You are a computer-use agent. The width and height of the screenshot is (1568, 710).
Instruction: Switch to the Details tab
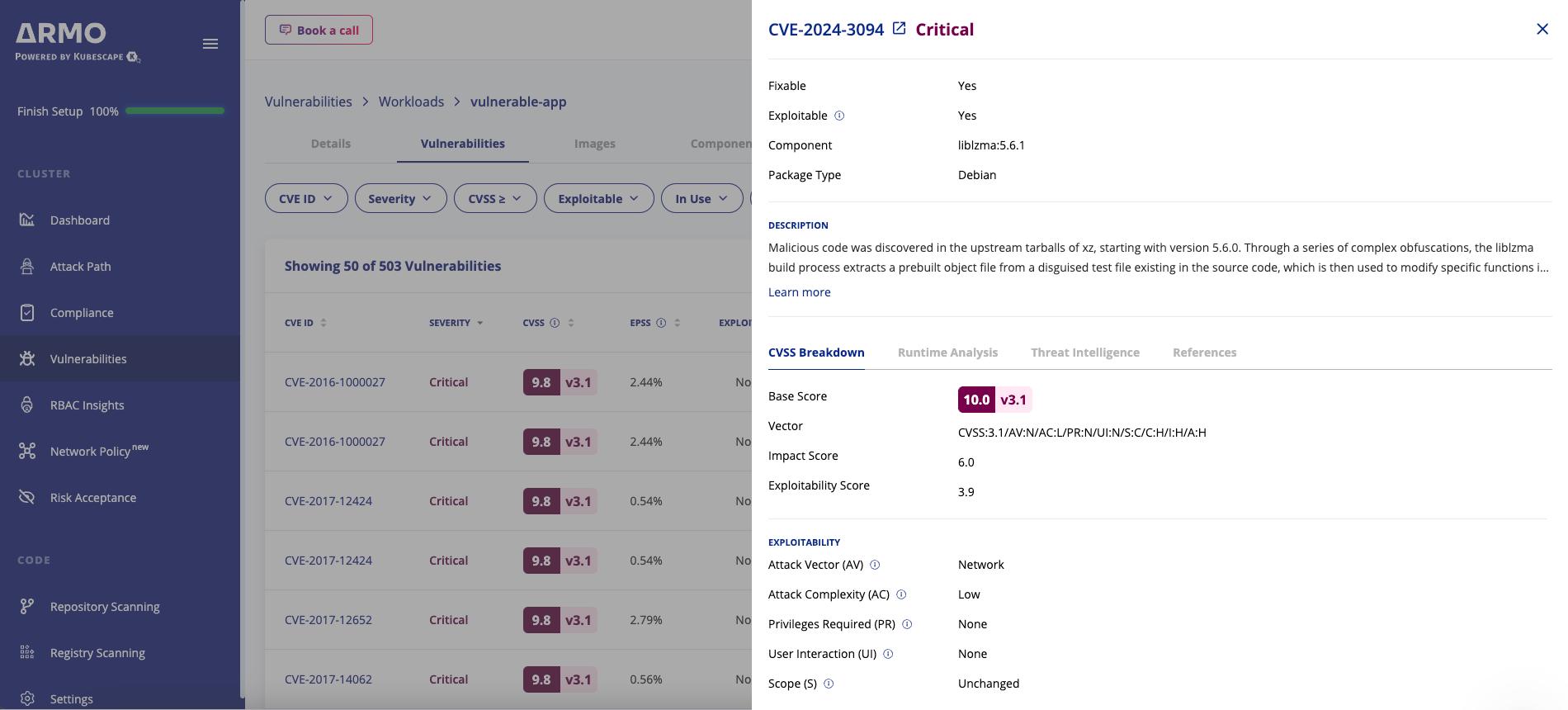(331, 144)
